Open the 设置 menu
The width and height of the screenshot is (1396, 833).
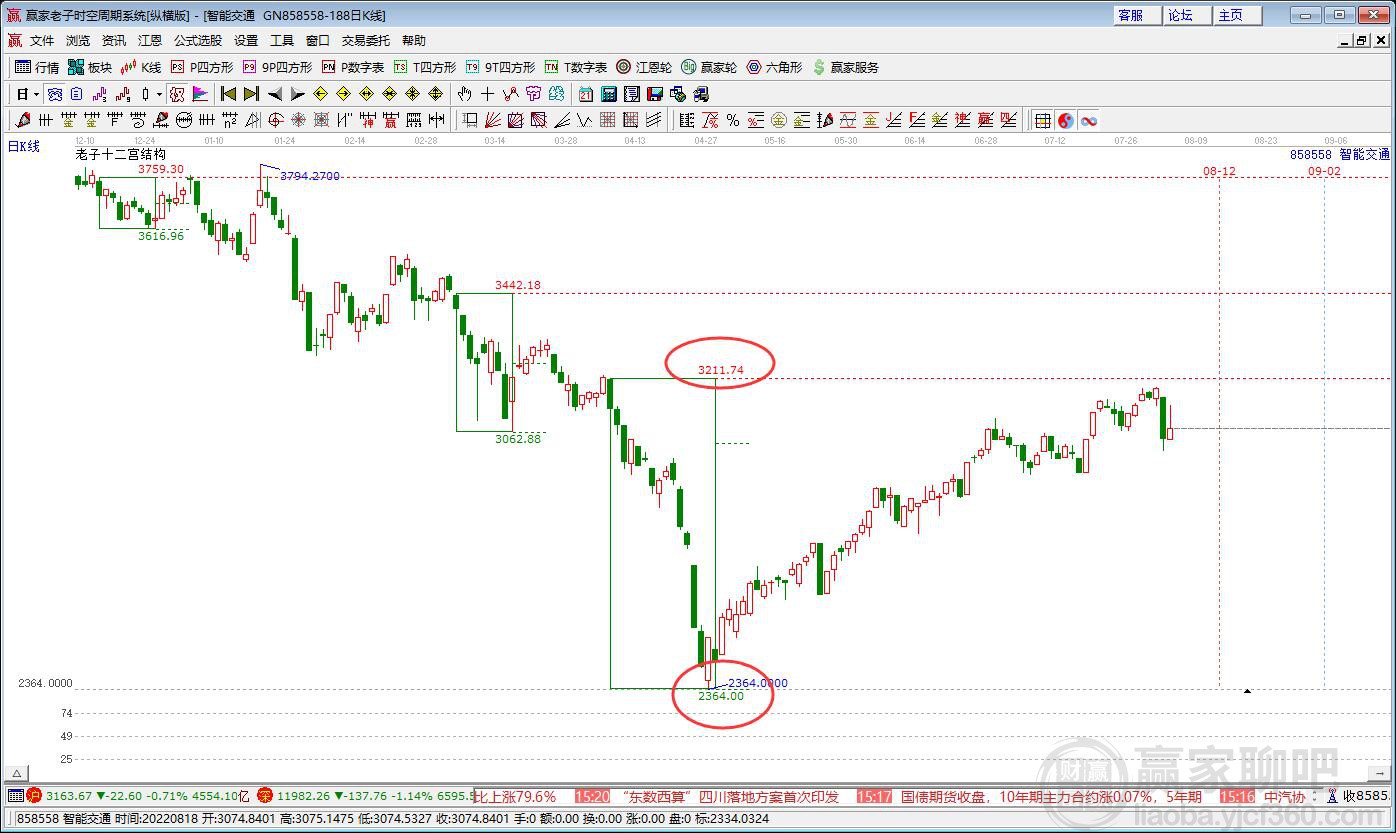[246, 40]
